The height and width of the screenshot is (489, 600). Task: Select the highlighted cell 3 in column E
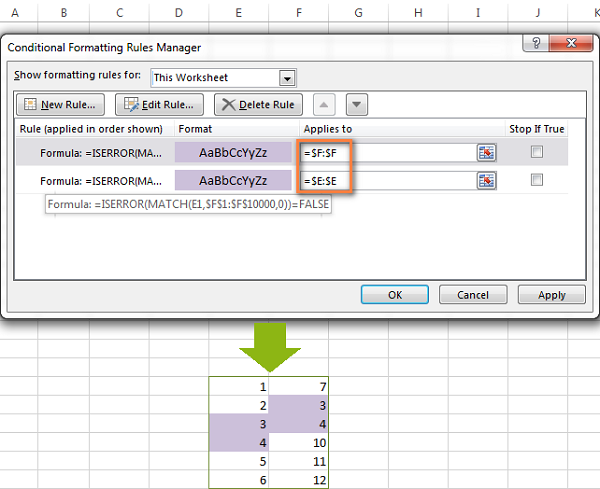pos(239,424)
